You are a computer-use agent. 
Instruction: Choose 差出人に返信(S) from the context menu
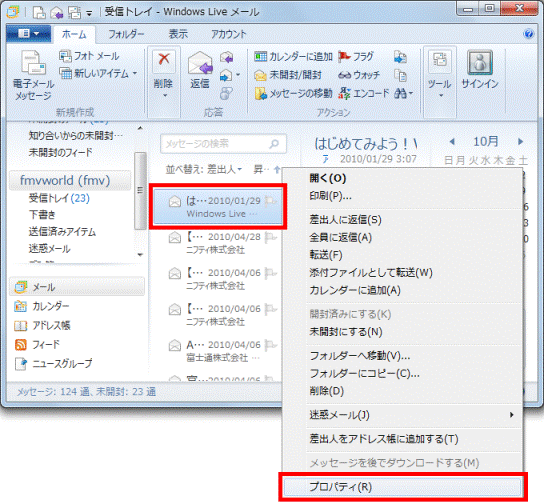tap(403, 220)
